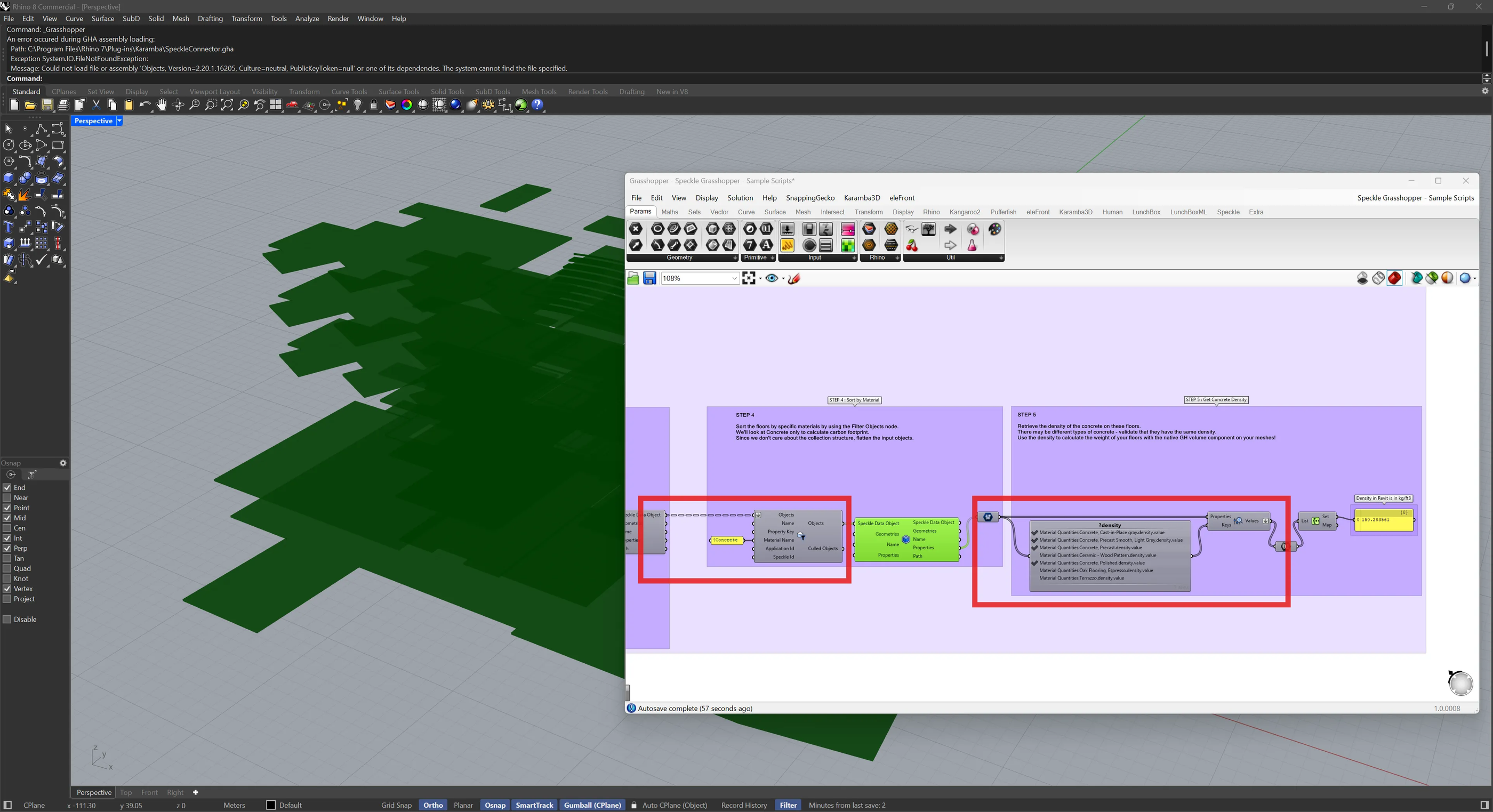Image resolution: width=1493 pixels, height=812 pixels.
Task: Click the New file icon in Rhino toolbar
Action: click(14, 105)
